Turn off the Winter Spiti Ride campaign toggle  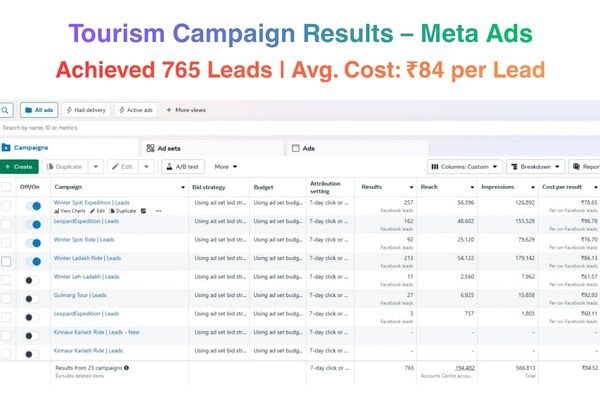point(33,243)
